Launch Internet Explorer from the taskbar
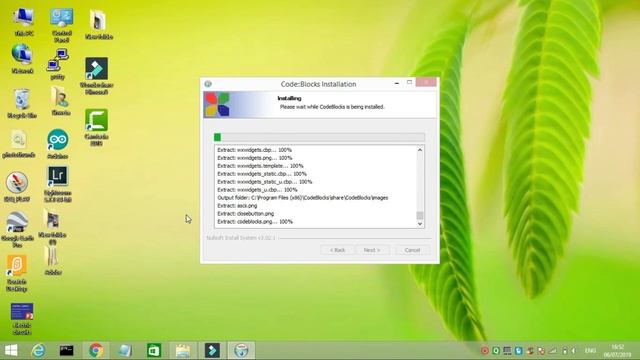The height and width of the screenshot is (360, 640). [x=38, y=350]
